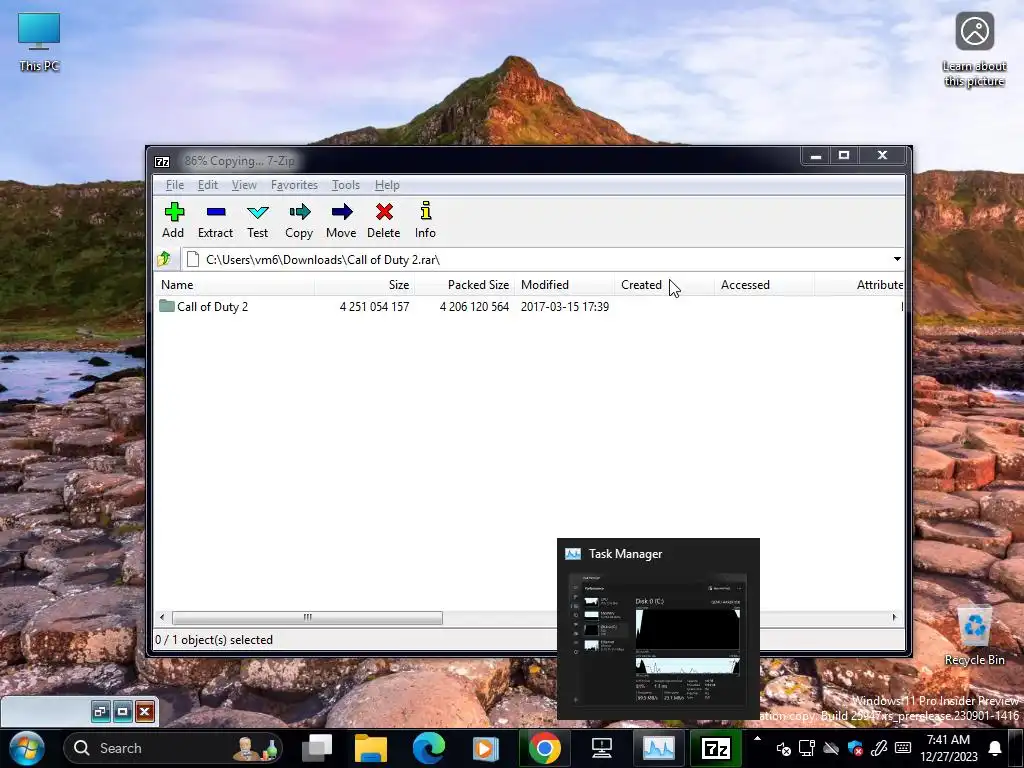Click the 7-Zip title bar icon
The height and width of the screenshot is (768, 1024).
tap(162, 161)
